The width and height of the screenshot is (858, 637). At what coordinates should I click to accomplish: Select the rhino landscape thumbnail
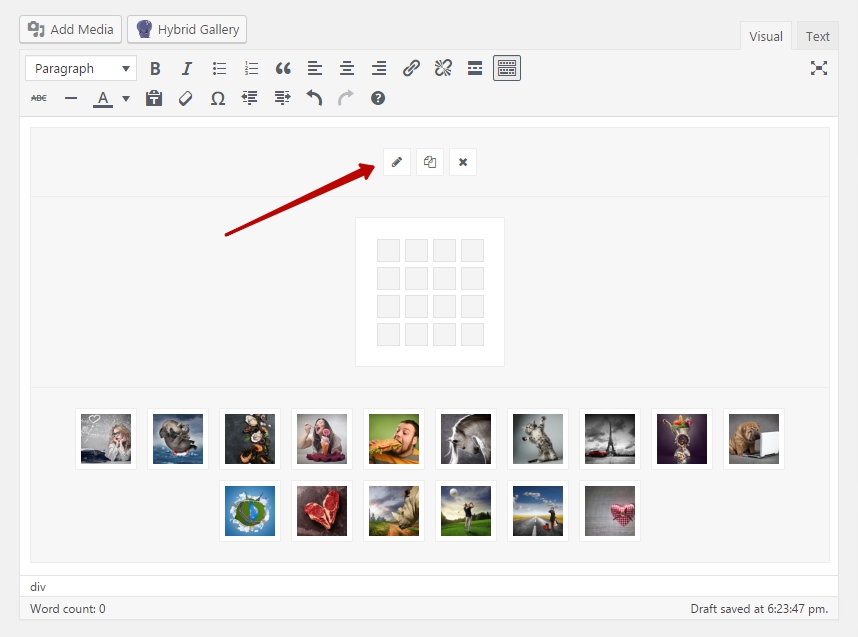[394, 511]
